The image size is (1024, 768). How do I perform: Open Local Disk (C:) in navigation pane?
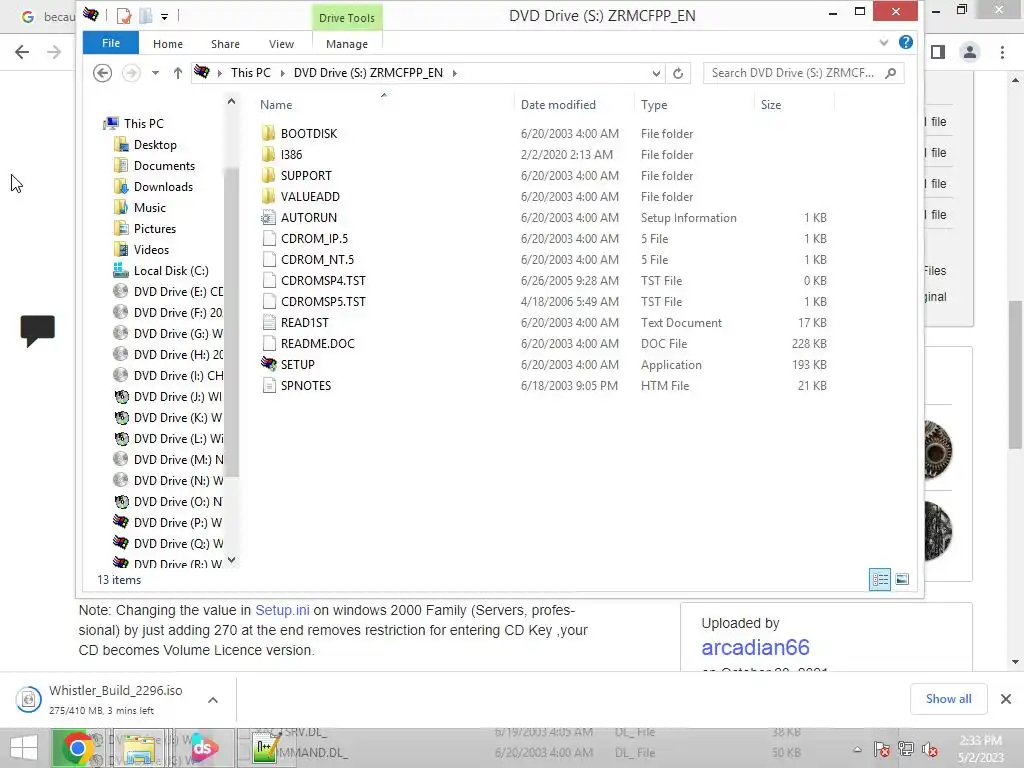[x=171, y=270]
